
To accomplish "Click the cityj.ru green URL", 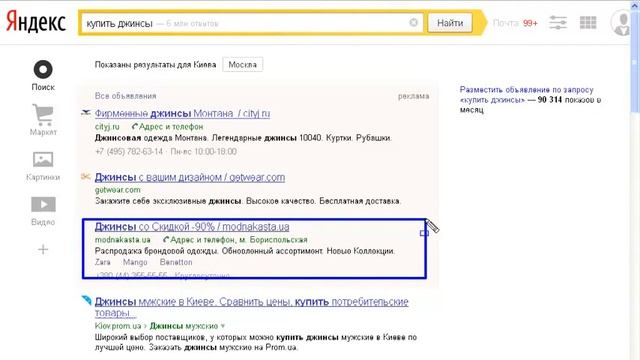I will (x=107, y=127).
